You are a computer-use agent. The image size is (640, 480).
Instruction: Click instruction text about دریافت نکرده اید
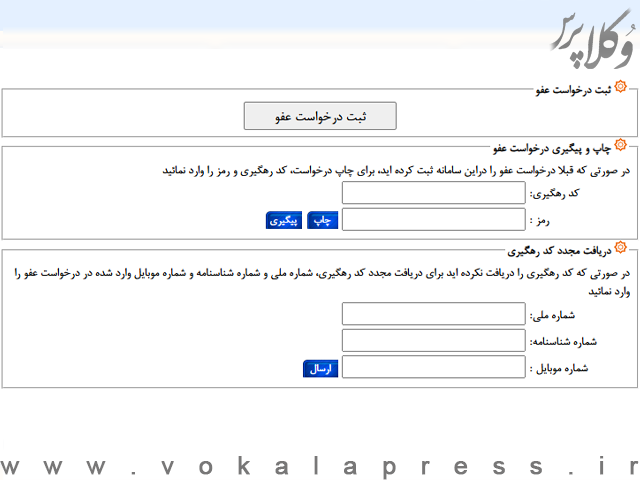[322, 281]
